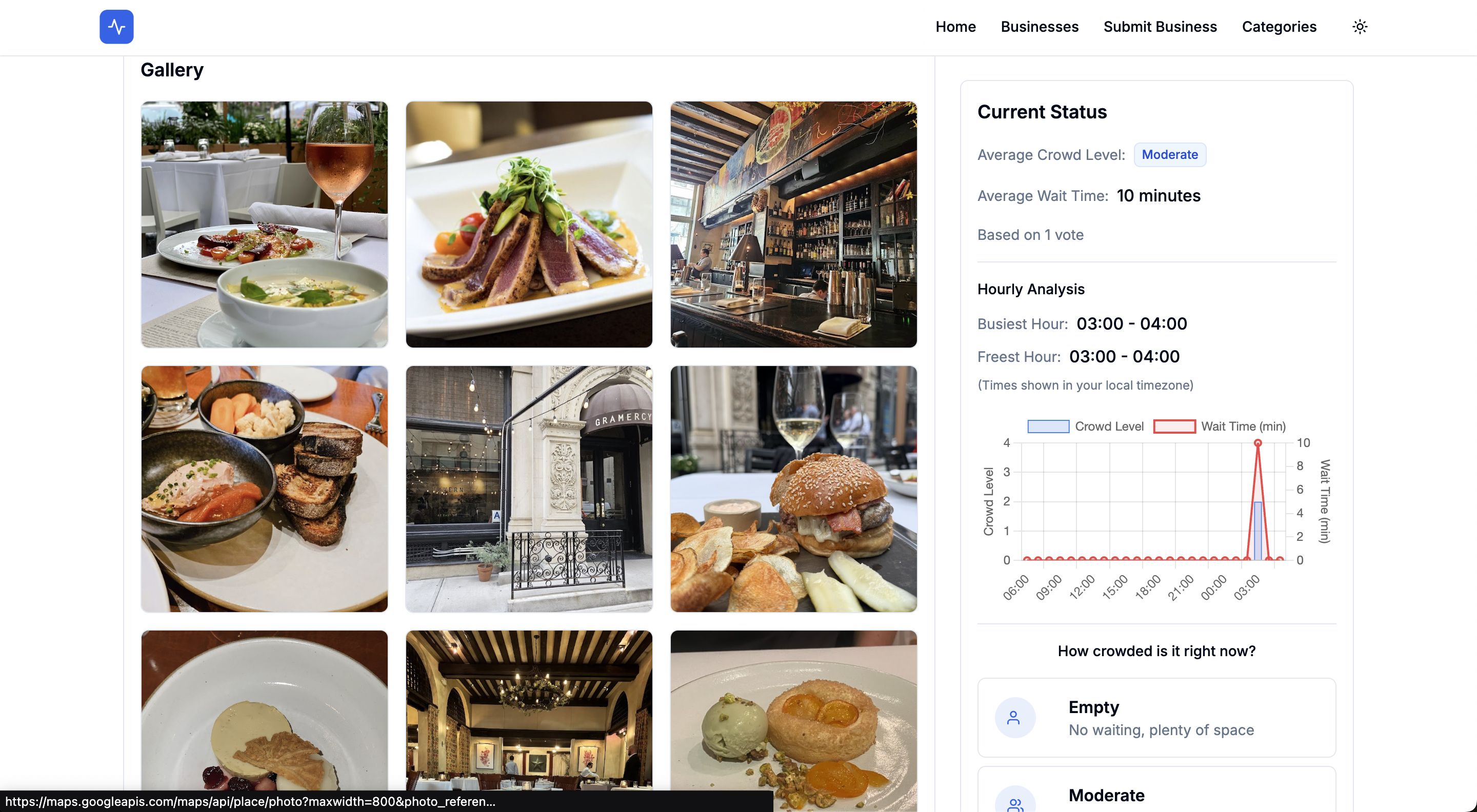This screenshot has width=1477, height=812.
Task: Click the '10 minutes' wait time value
Action: [x=1158, y=195]
